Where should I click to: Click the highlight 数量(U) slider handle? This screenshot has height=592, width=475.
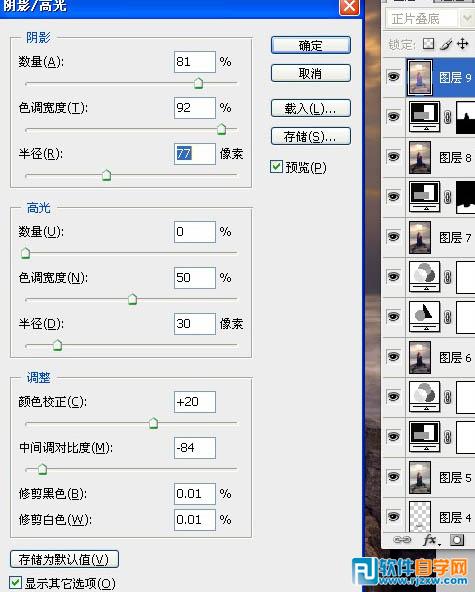coord(25,253)
